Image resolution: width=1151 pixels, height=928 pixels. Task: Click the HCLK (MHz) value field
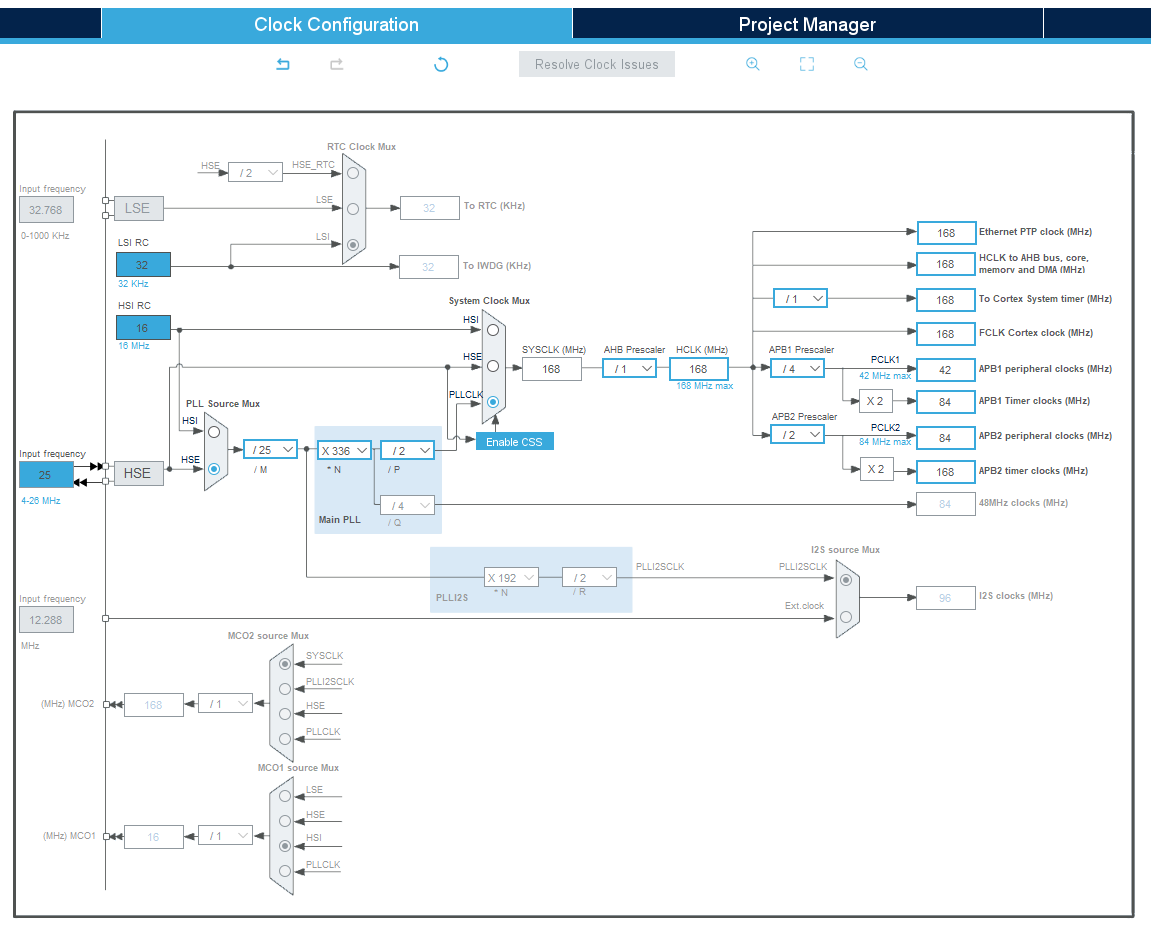click(x=699, y=369)
